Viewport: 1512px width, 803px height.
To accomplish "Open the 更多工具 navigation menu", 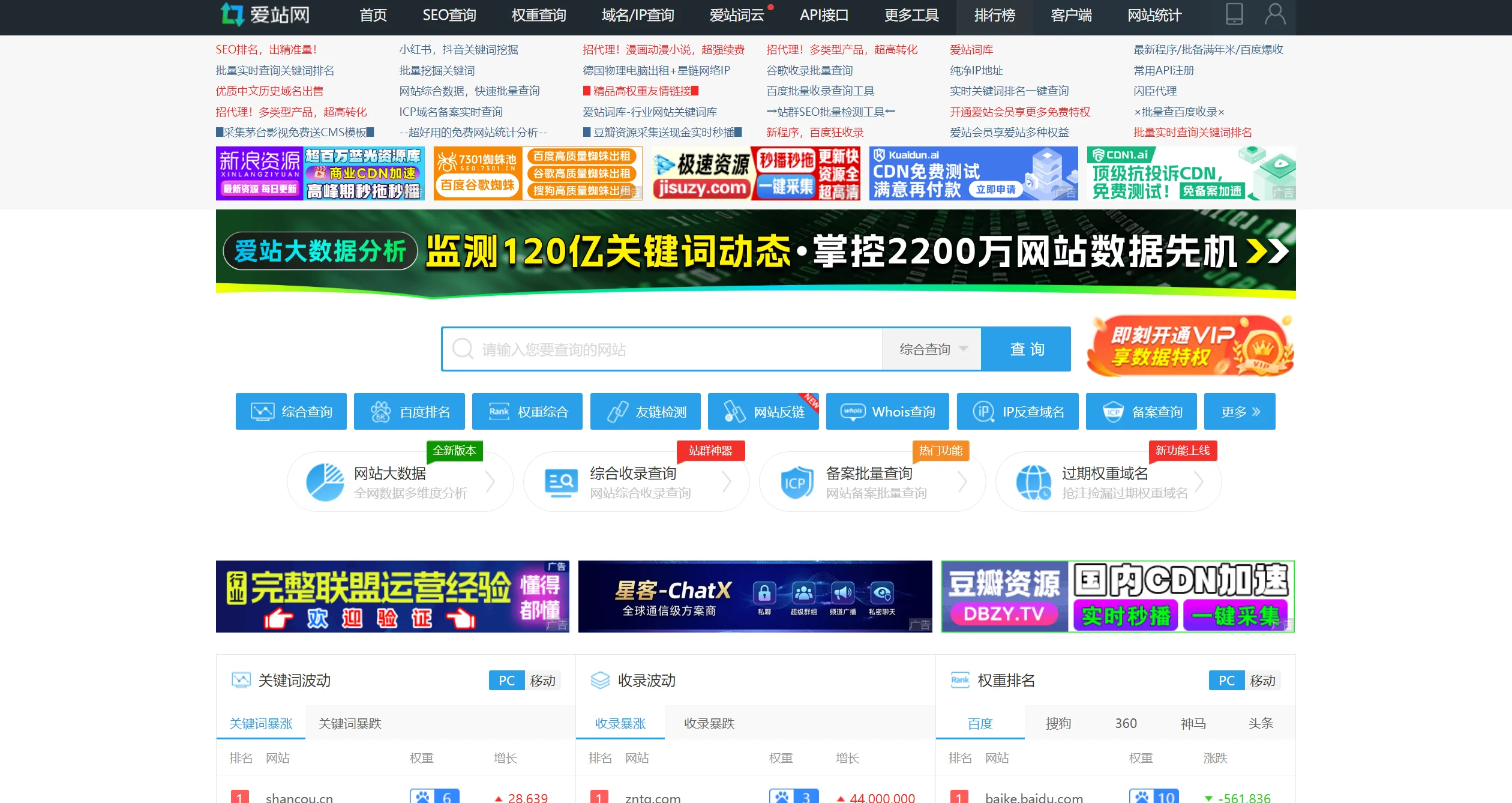I will (x=911, y=16).
